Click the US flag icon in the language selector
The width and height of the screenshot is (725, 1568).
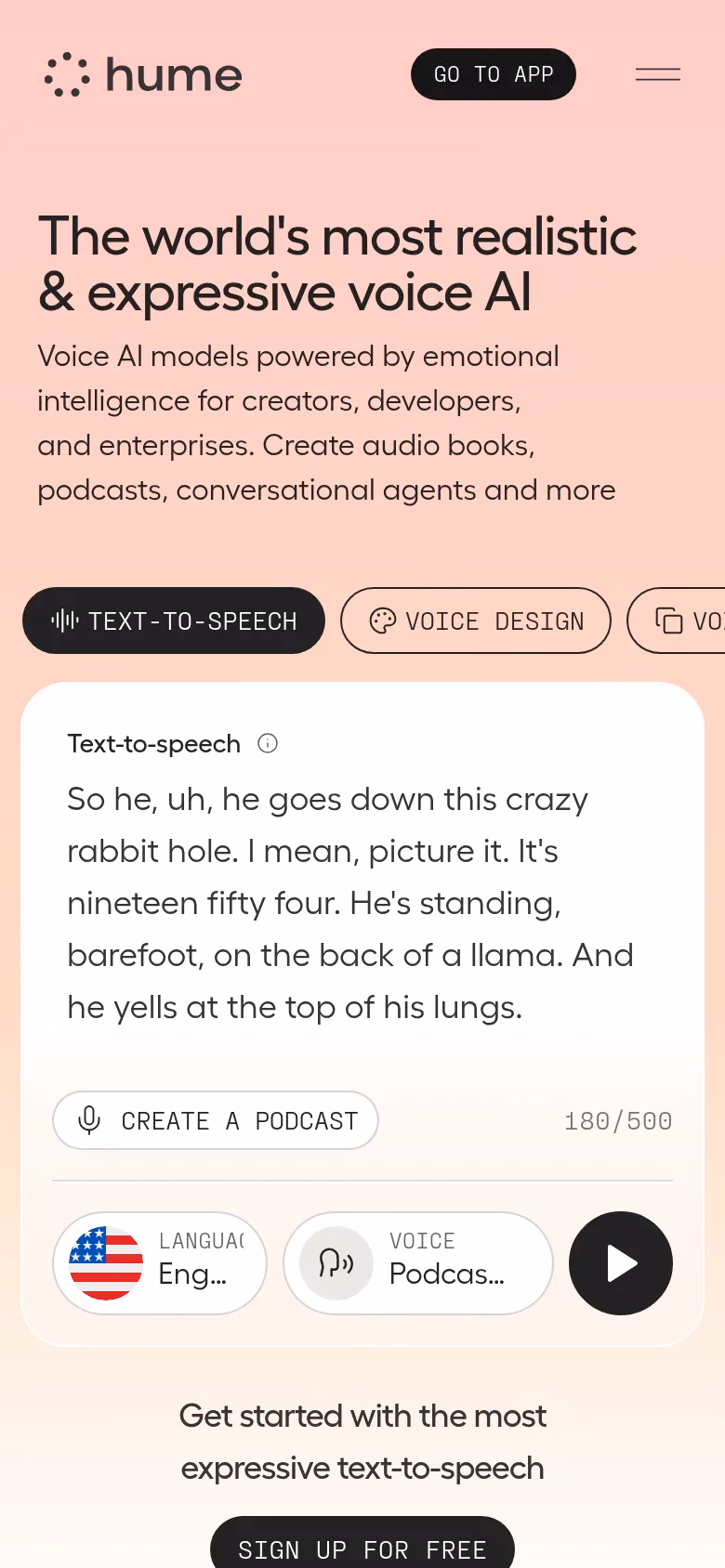point(105,1263)
